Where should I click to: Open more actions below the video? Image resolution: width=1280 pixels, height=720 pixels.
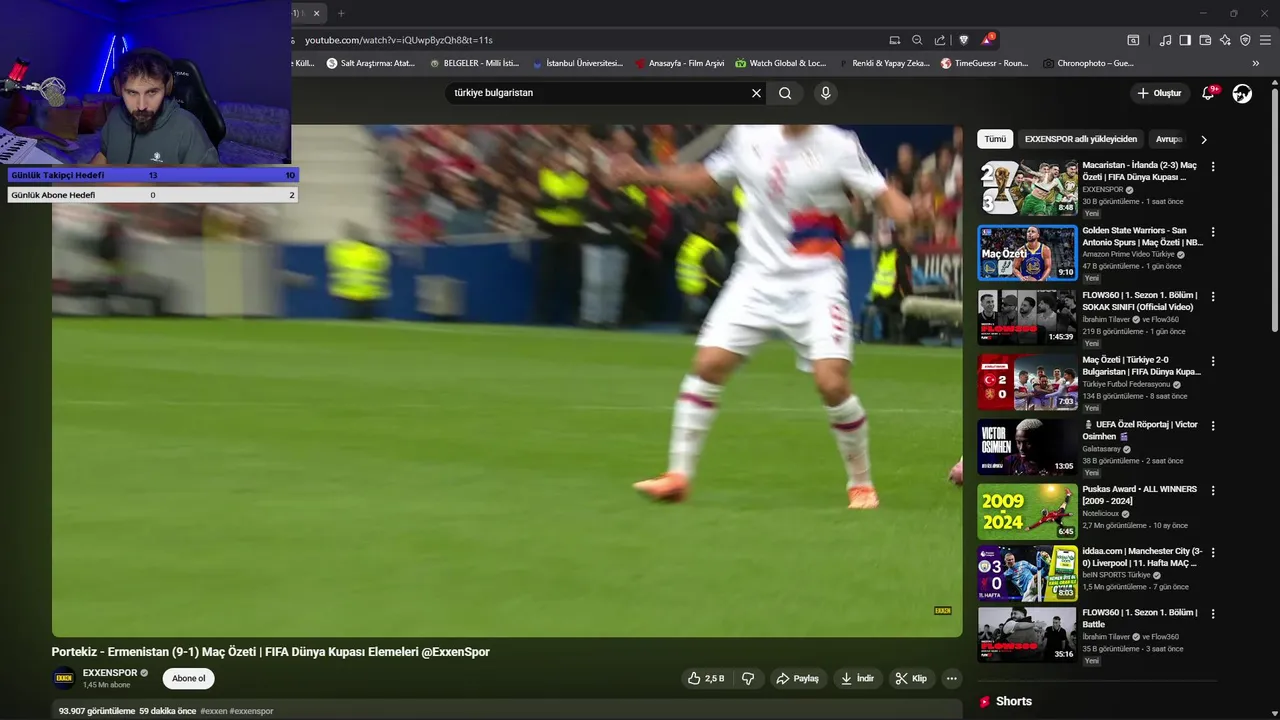pos(952,678)
